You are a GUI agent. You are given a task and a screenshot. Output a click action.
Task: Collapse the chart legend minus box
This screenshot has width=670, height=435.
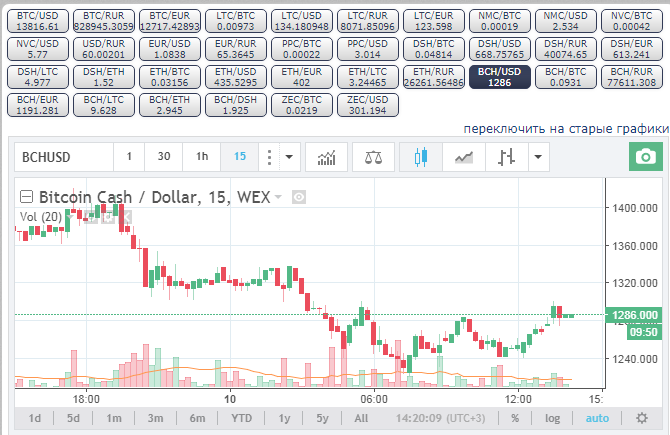pyautogui.click(x=26, y=197)
